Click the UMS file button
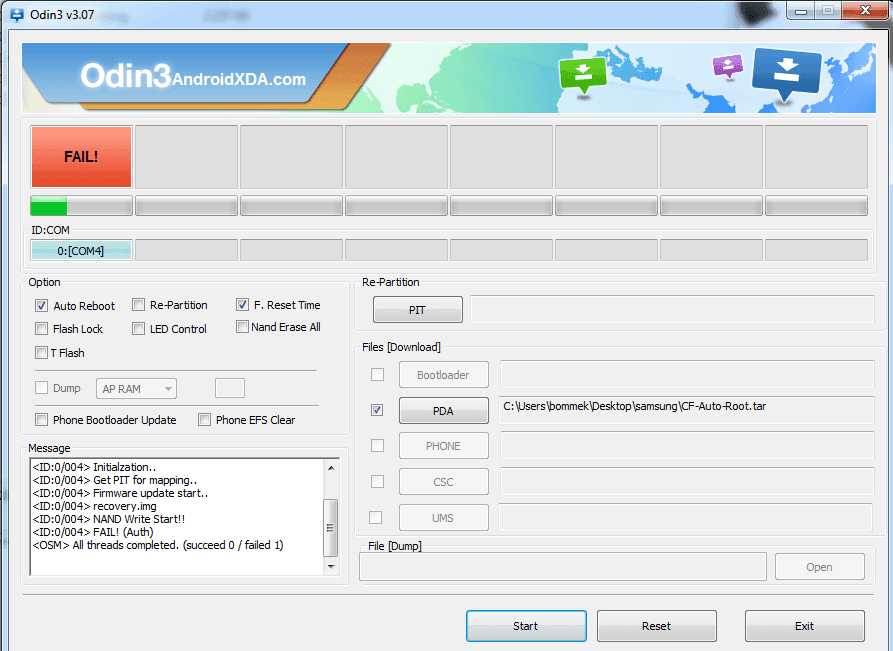This screenshot has width=893, height=651. point(444,518)
